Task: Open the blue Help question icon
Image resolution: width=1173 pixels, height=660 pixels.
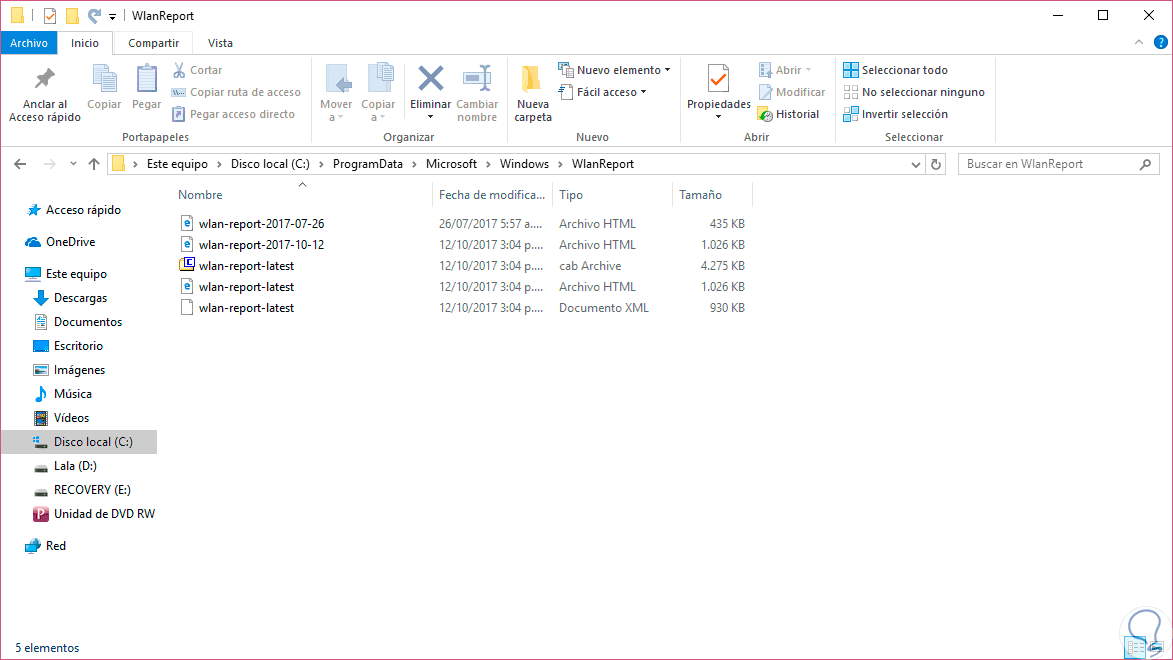Action: tap(1160, 43)
